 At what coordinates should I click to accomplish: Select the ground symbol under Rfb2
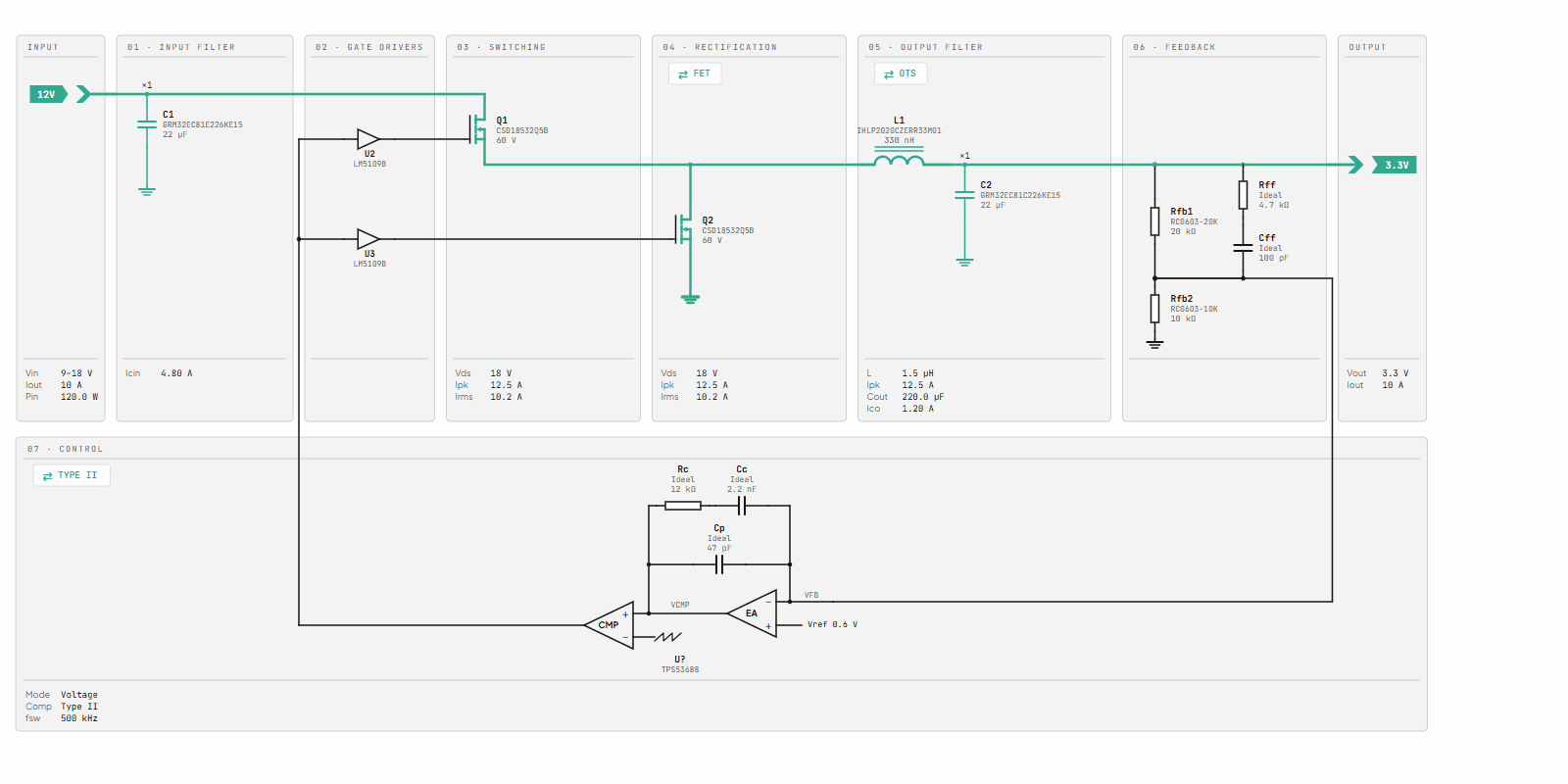pos(1154,344)
